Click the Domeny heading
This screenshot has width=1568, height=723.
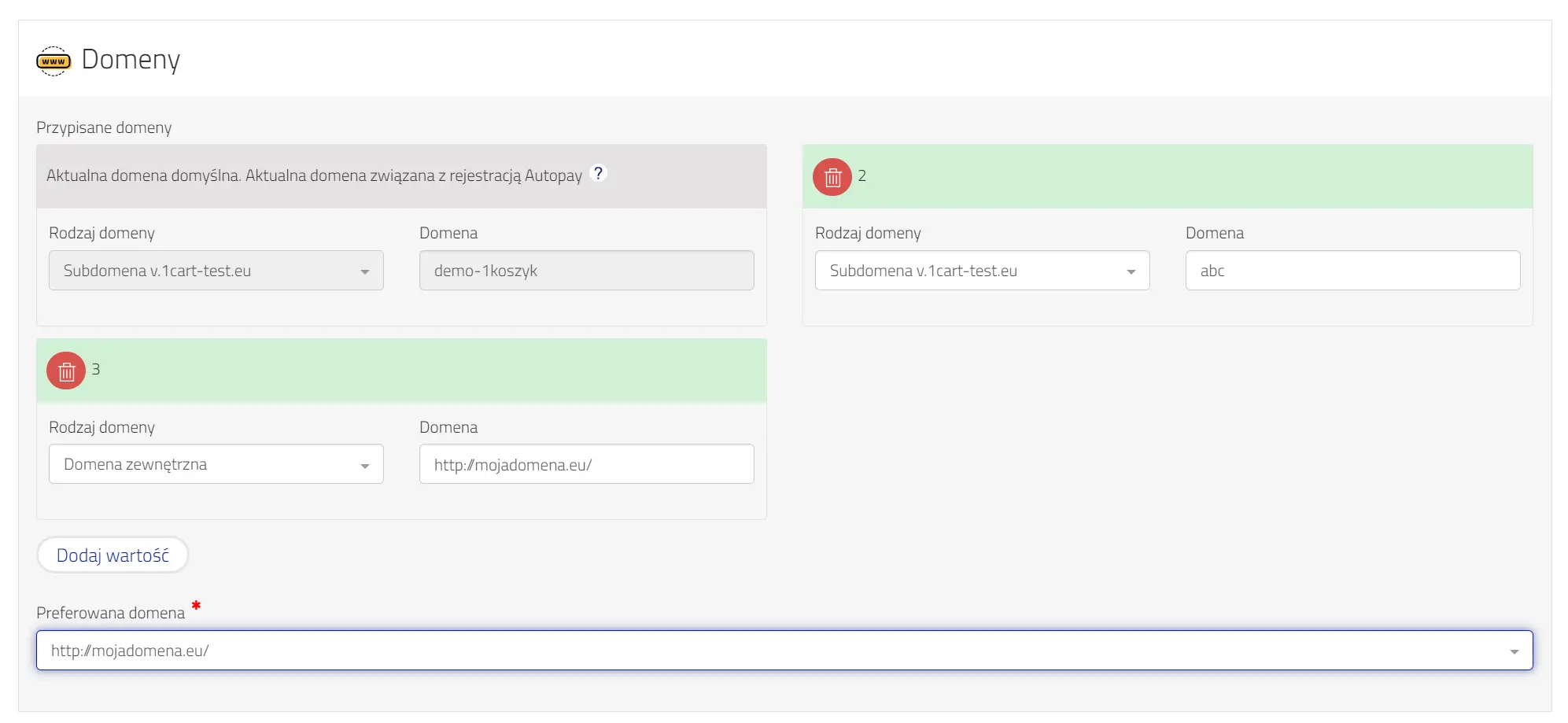pos(131,60)
